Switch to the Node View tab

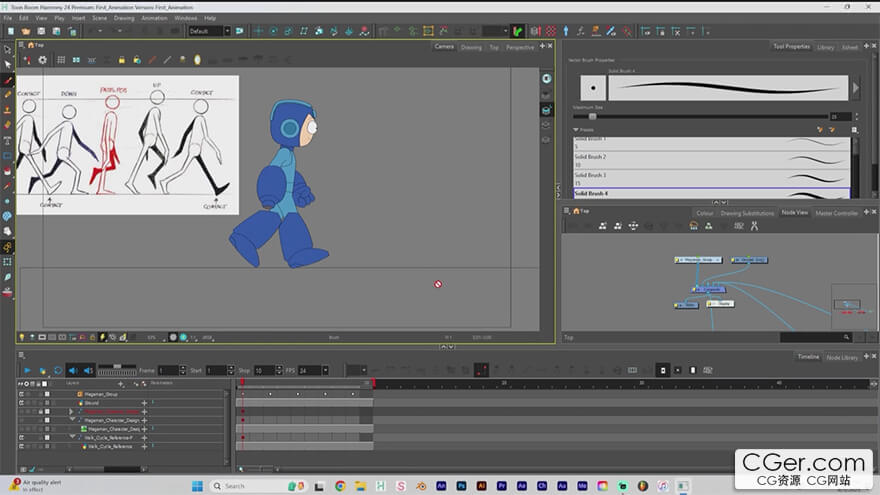tap(794, 213)
